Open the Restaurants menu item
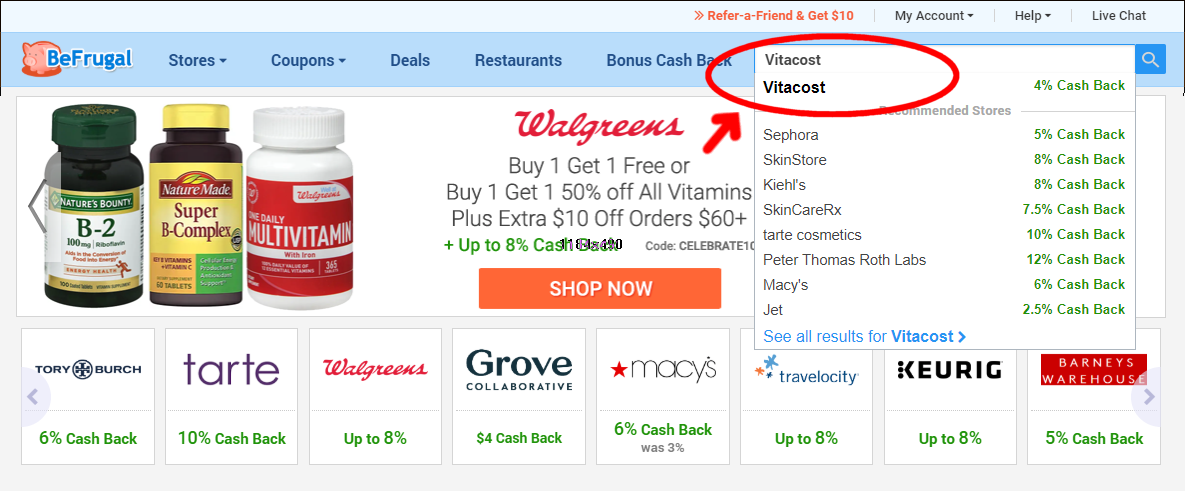The width and height of the screenshot is (1185, 491). click(x=518, y=60)
